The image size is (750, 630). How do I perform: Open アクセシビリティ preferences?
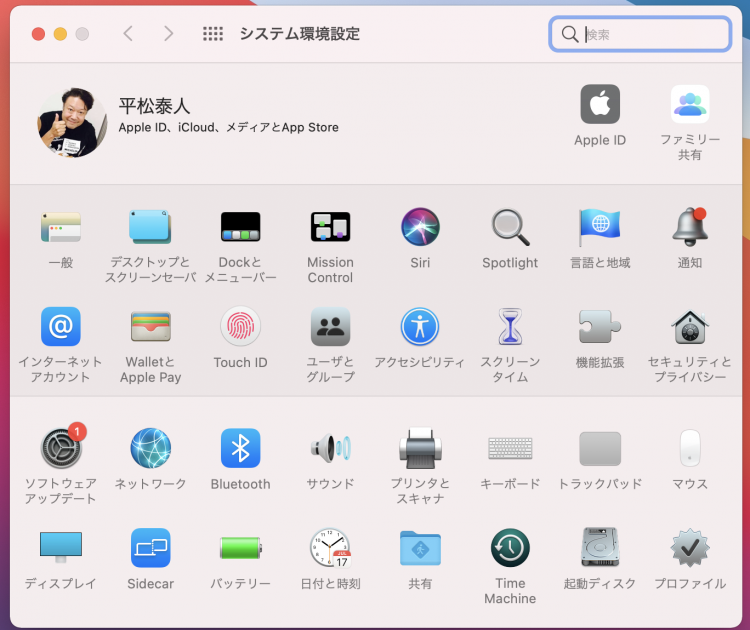(420, 327)
